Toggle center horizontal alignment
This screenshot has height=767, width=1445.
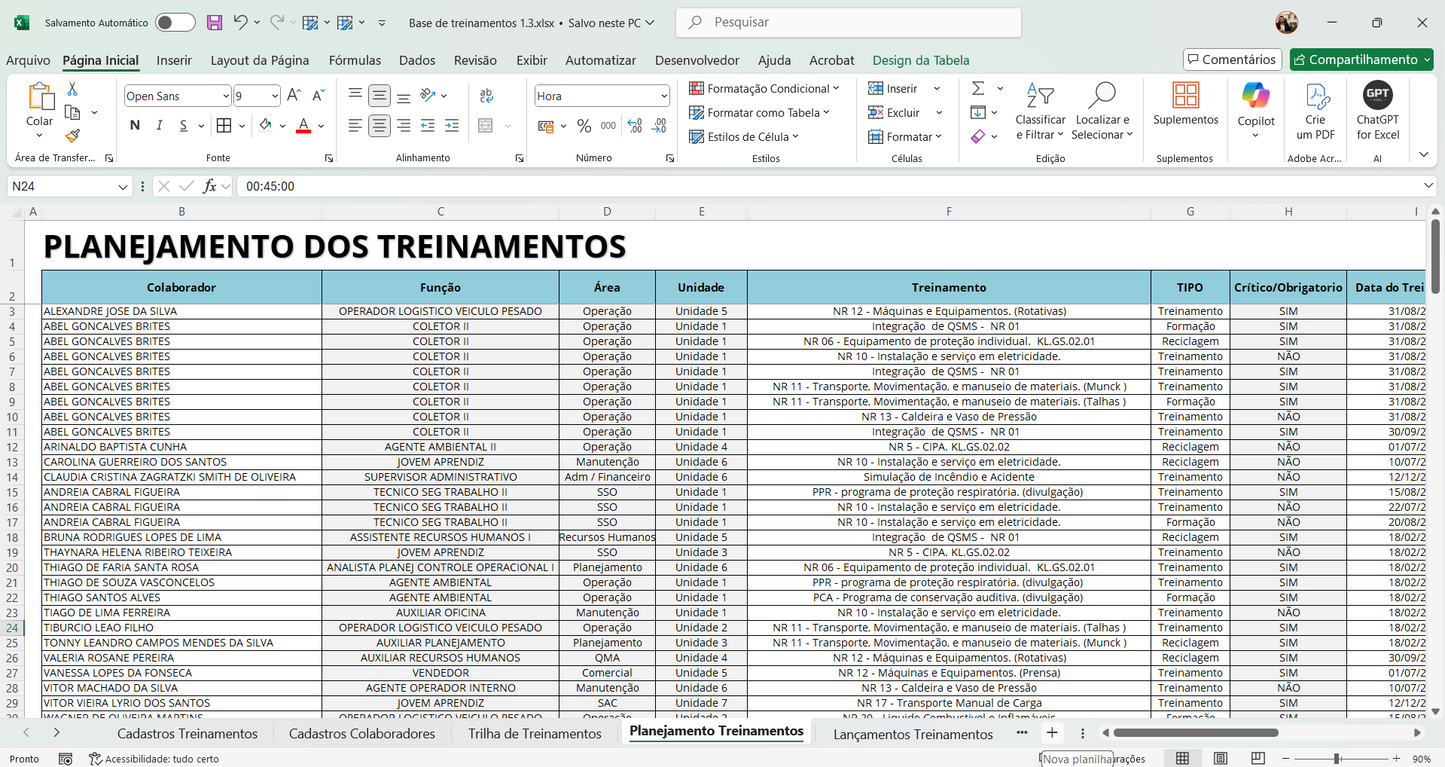click(379, 126)
